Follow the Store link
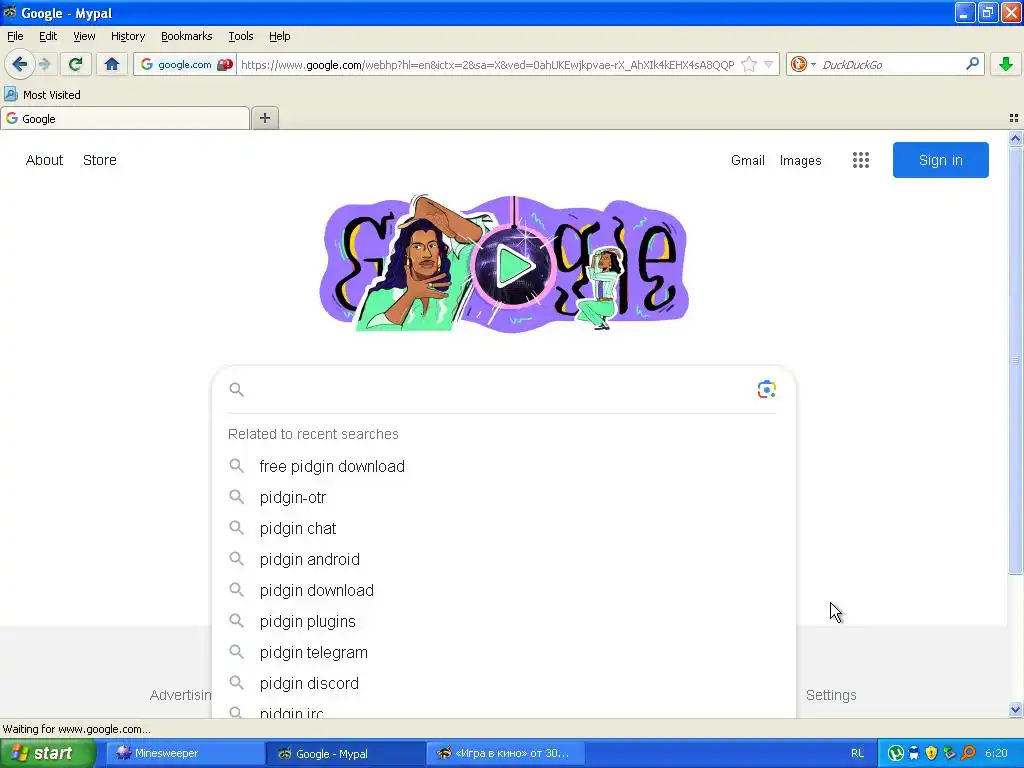The width and height of the screenshot is (1024, 768). (99, 160)
